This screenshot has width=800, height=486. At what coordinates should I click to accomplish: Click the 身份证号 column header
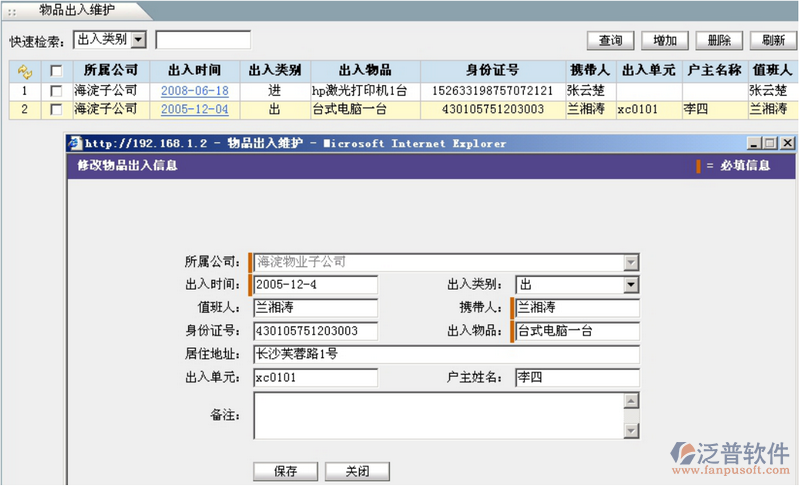click(492, 70)
